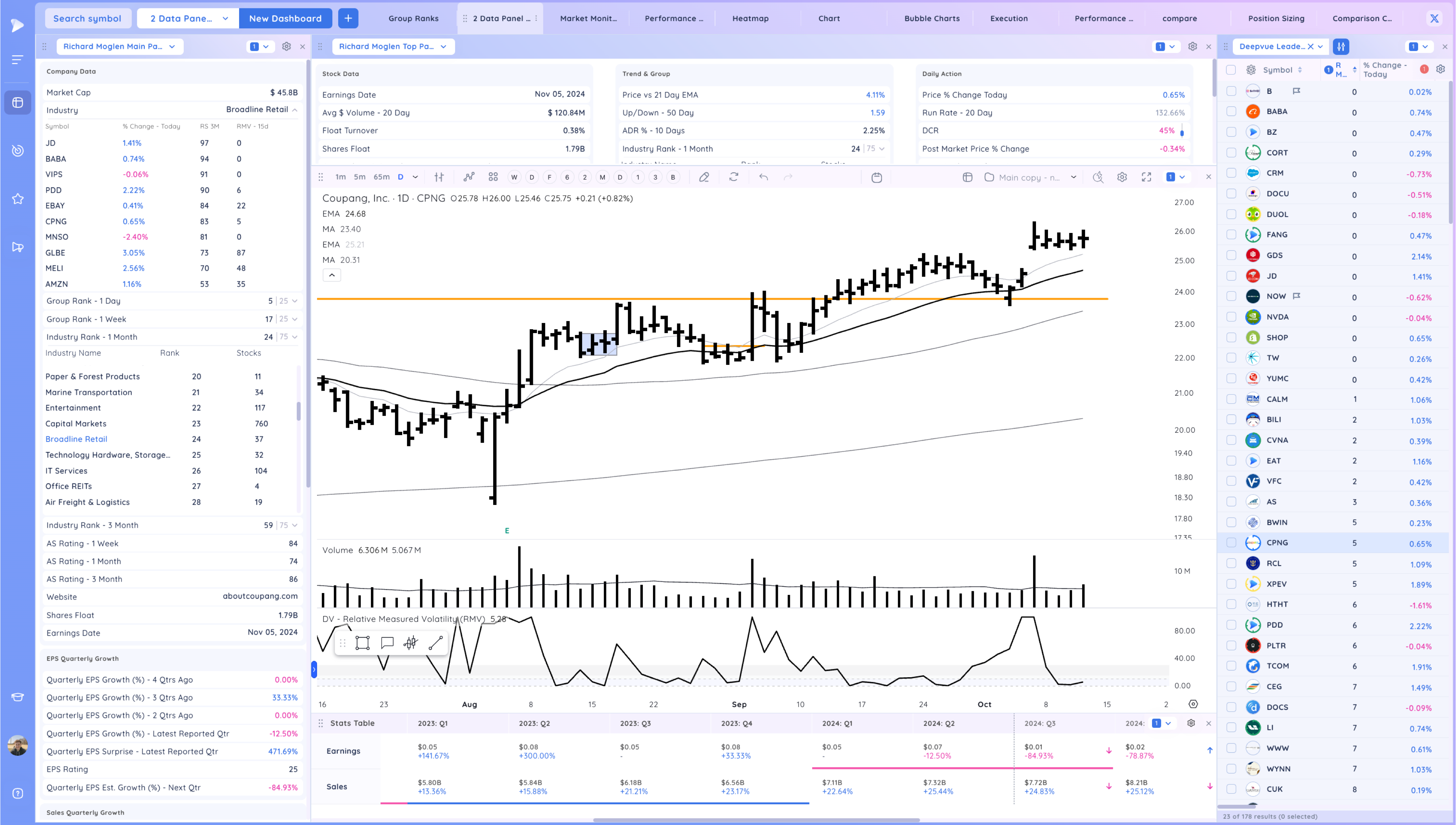Click the chart refresh icon

733,177
